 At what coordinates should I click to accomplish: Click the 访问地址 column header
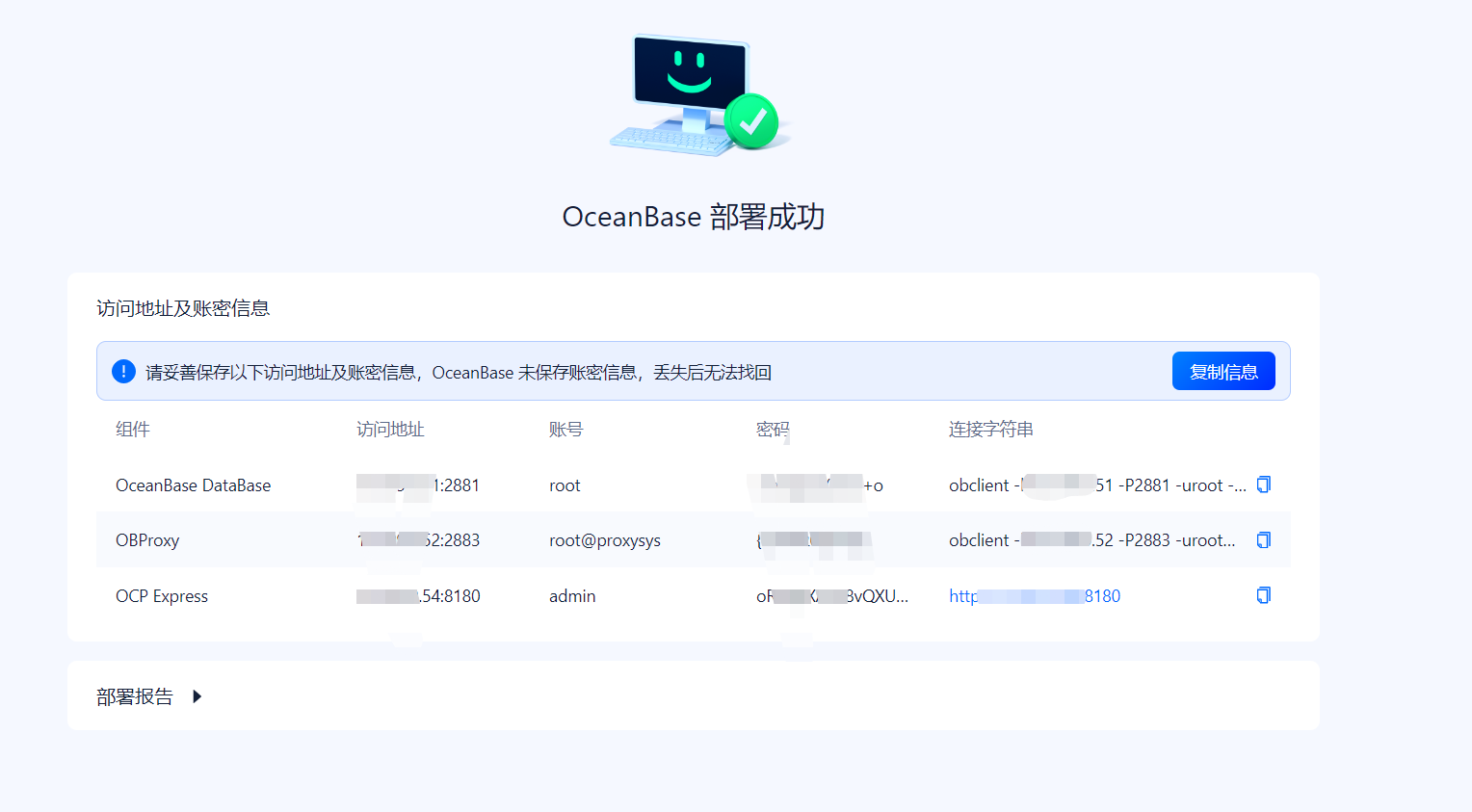[390, 430]
